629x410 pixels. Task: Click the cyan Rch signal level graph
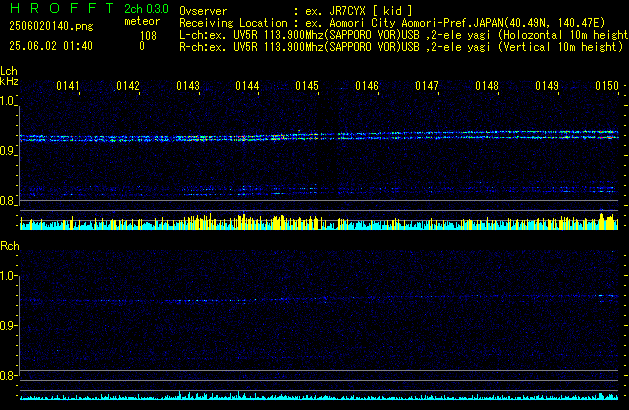coord(319,396)
